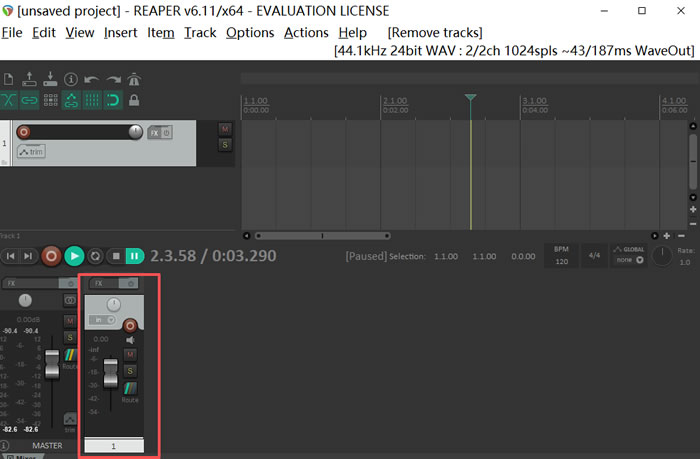This screenshot has height=459, width=700.
Task: Solo the master track in mixer
Action: [70, 337]
